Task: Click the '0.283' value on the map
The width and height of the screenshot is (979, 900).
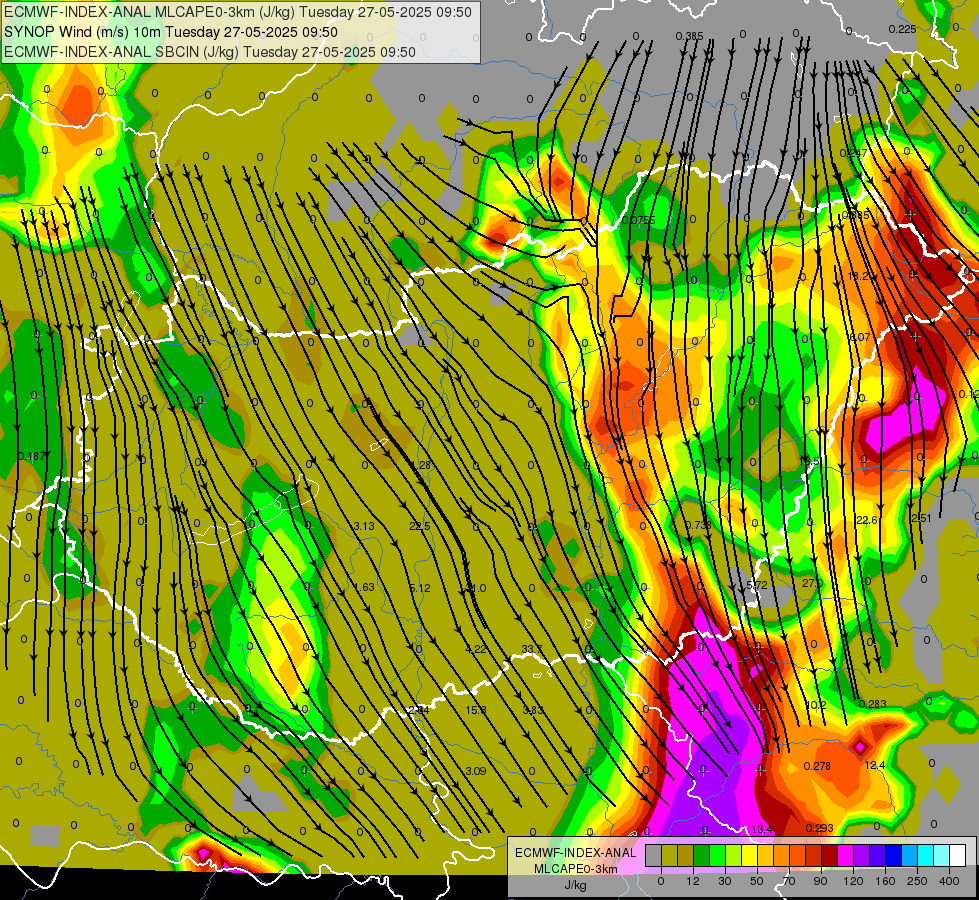Action: point(872,704)
